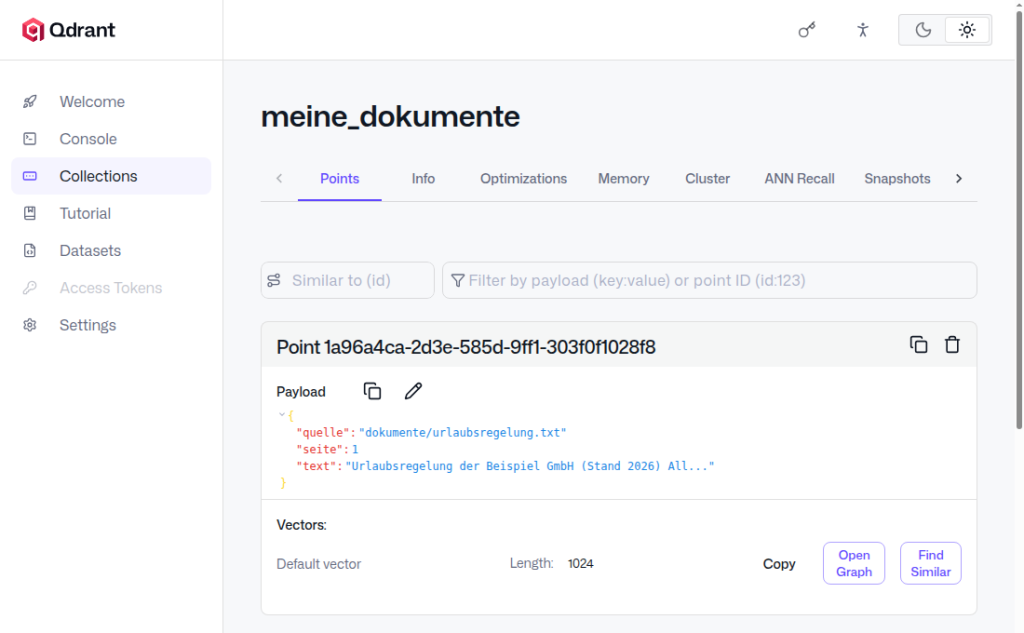Open accessibility options icon
Image resolution: width=1024 pixels, height=633 pixels.
pyautogui.click(x=863, y=30)
